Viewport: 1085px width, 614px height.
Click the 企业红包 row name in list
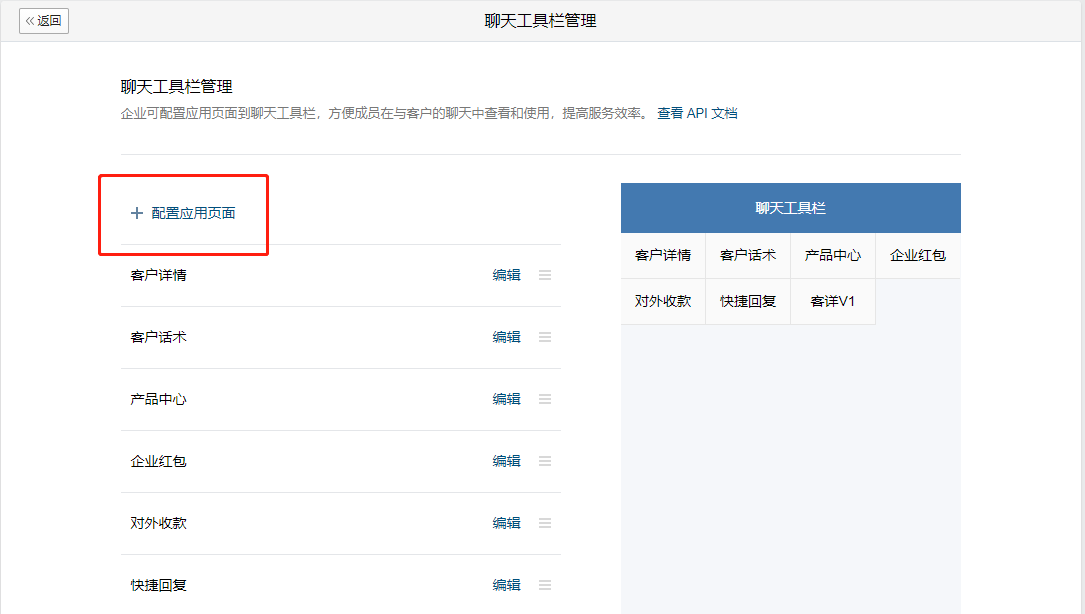pyautogui.click(x=158, y=461)
